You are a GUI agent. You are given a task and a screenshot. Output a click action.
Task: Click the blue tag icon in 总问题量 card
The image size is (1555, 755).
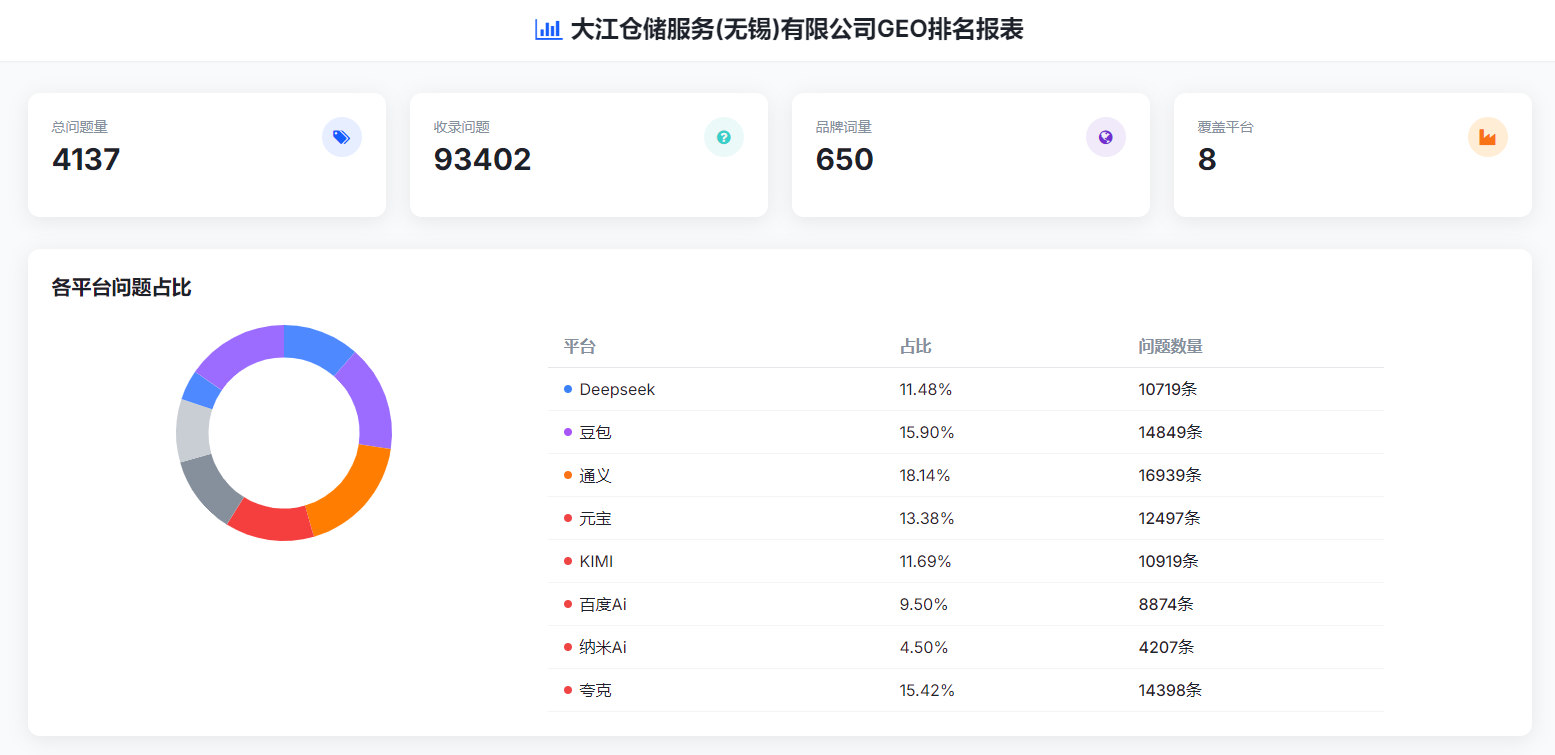tap(341, 137)
